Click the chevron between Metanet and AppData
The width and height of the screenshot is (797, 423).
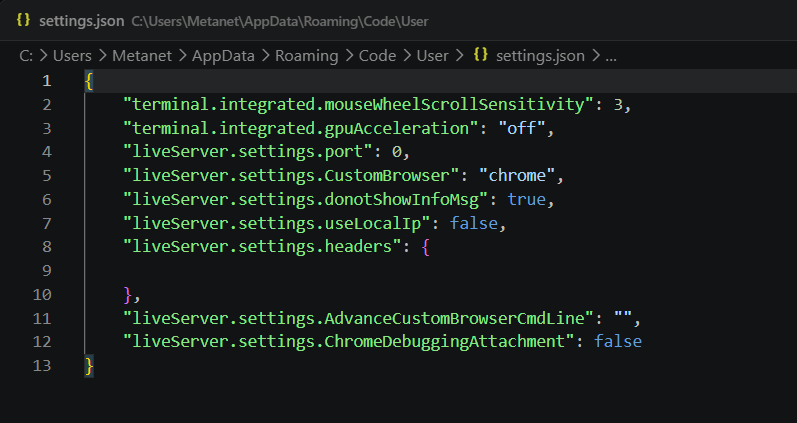click(182, 55)
